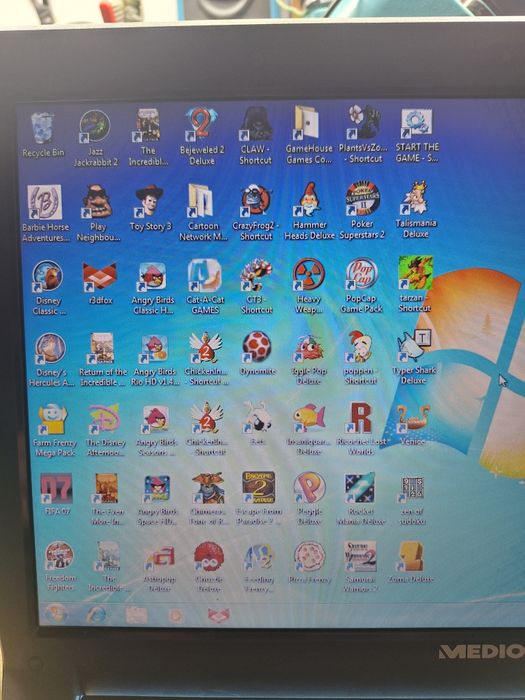The image size is (525, 700).
Task: Open Venice game shortcut
Action: click(x=412, y=418)
